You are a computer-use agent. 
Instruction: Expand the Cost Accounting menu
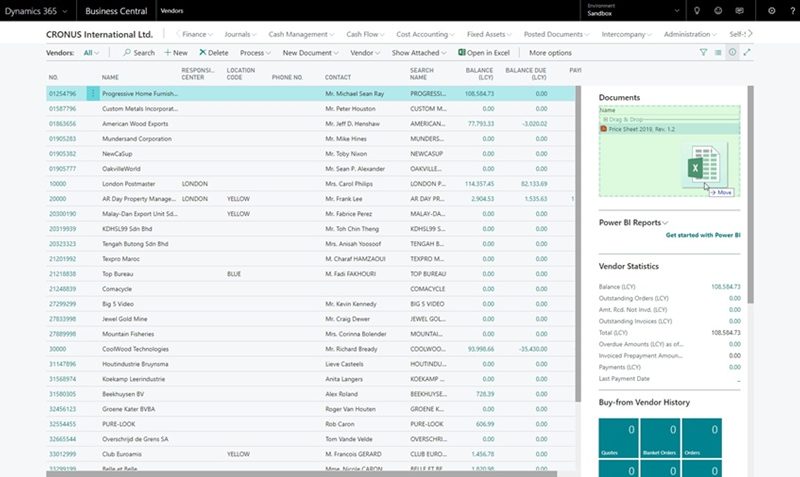pos(425,34)
